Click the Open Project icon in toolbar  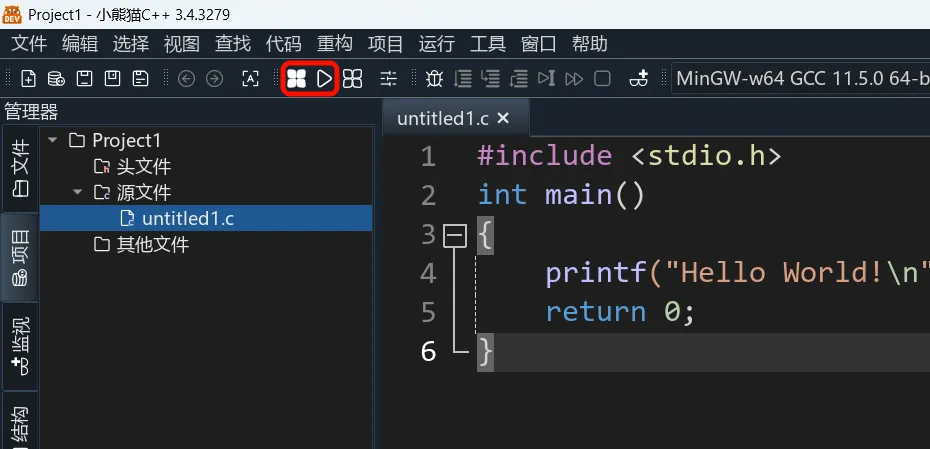point(56,78)
